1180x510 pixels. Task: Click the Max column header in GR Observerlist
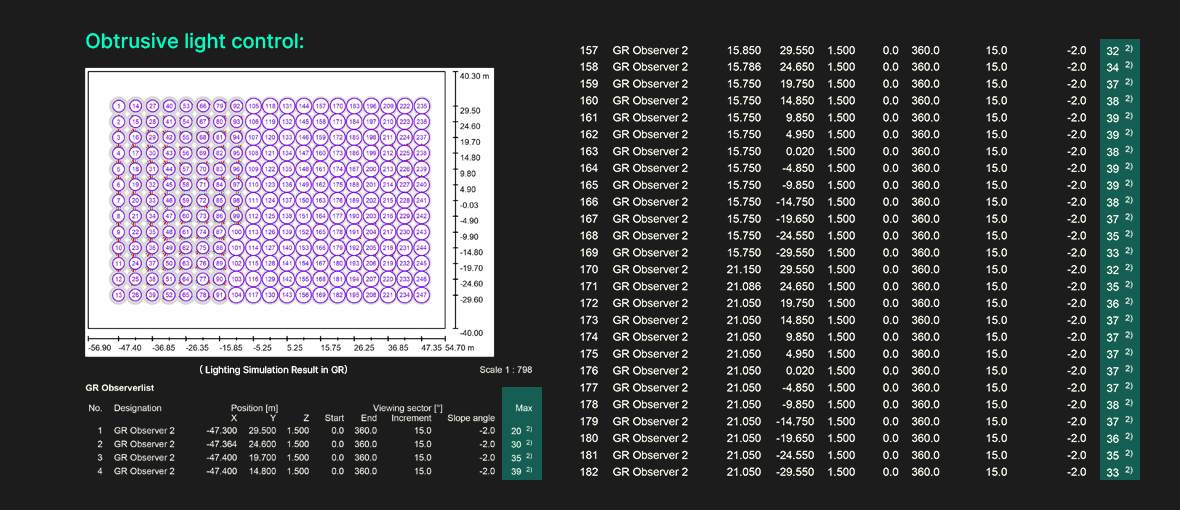[523, 408]
